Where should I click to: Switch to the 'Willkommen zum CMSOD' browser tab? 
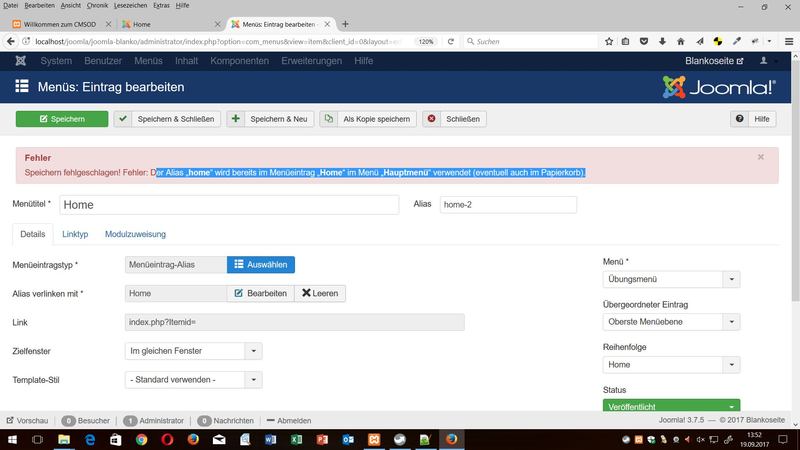[x=61, y=24]
